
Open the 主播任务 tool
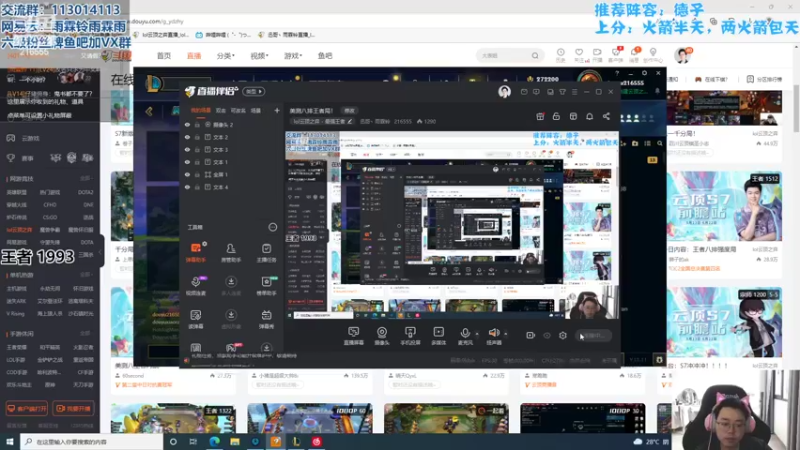pyautogui.click(x=266, y=253)
